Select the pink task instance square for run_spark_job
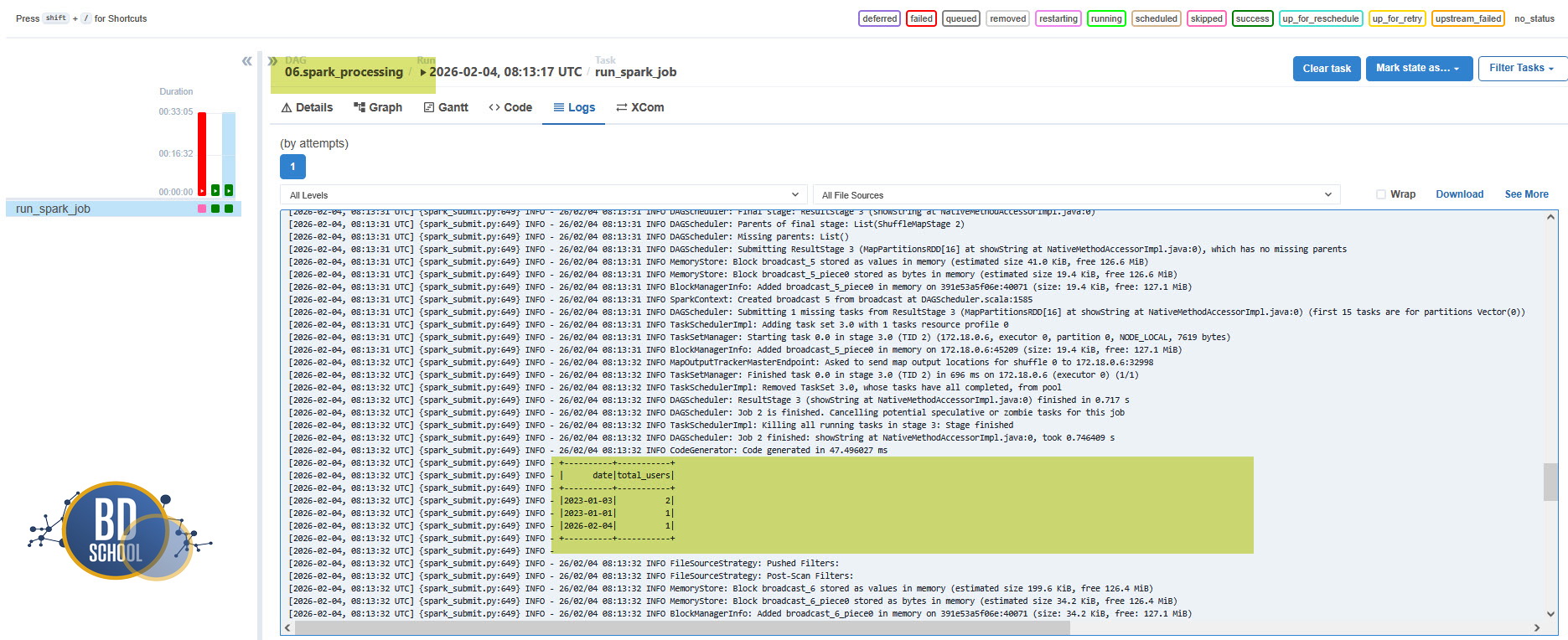 click(x=202, y=209)
